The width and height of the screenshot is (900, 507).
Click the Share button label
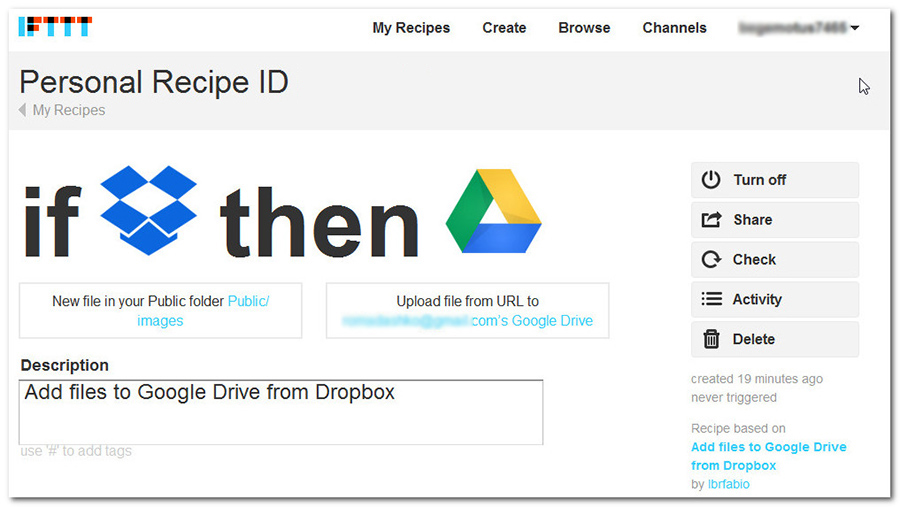pyautogui.click(x=752, y=219)
